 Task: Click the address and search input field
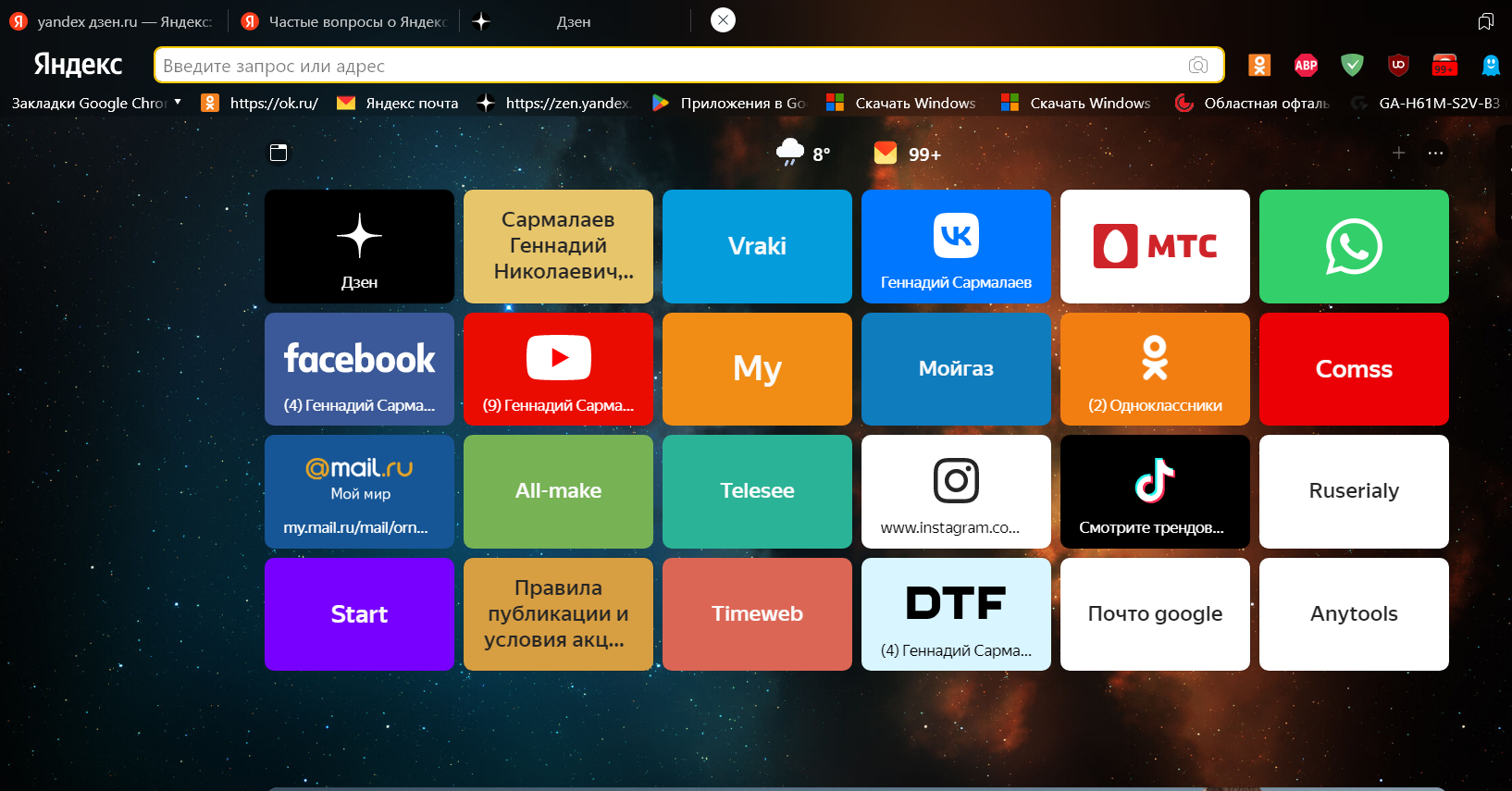[666, 66]
